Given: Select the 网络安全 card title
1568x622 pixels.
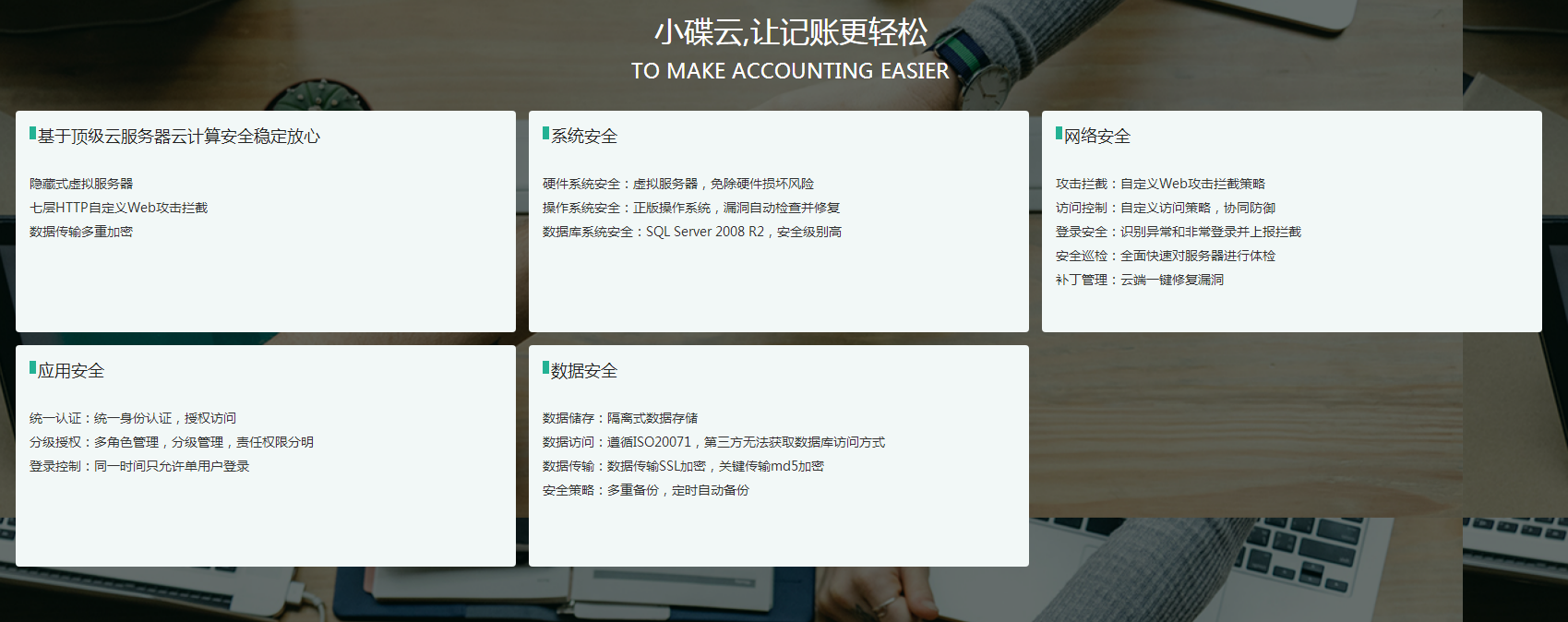Looking at the screenshot, I should point(1097,137).
